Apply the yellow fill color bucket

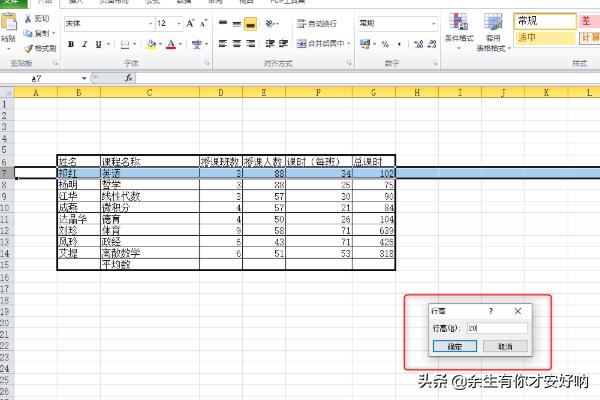coord(152,44)
